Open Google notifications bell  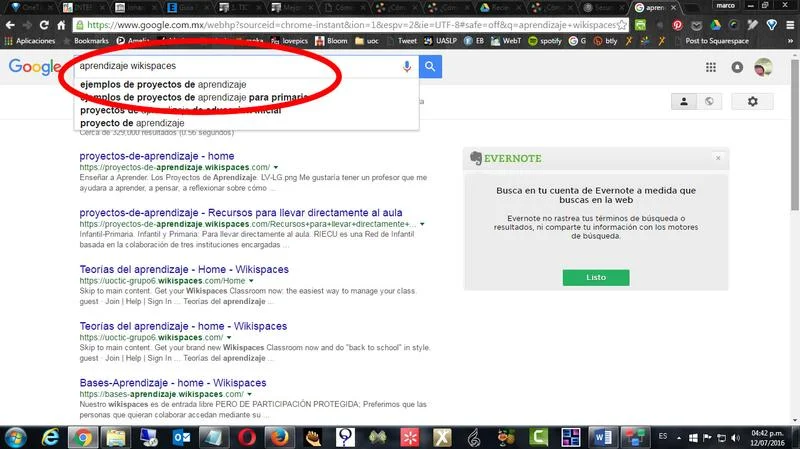[x=737, y=67]
